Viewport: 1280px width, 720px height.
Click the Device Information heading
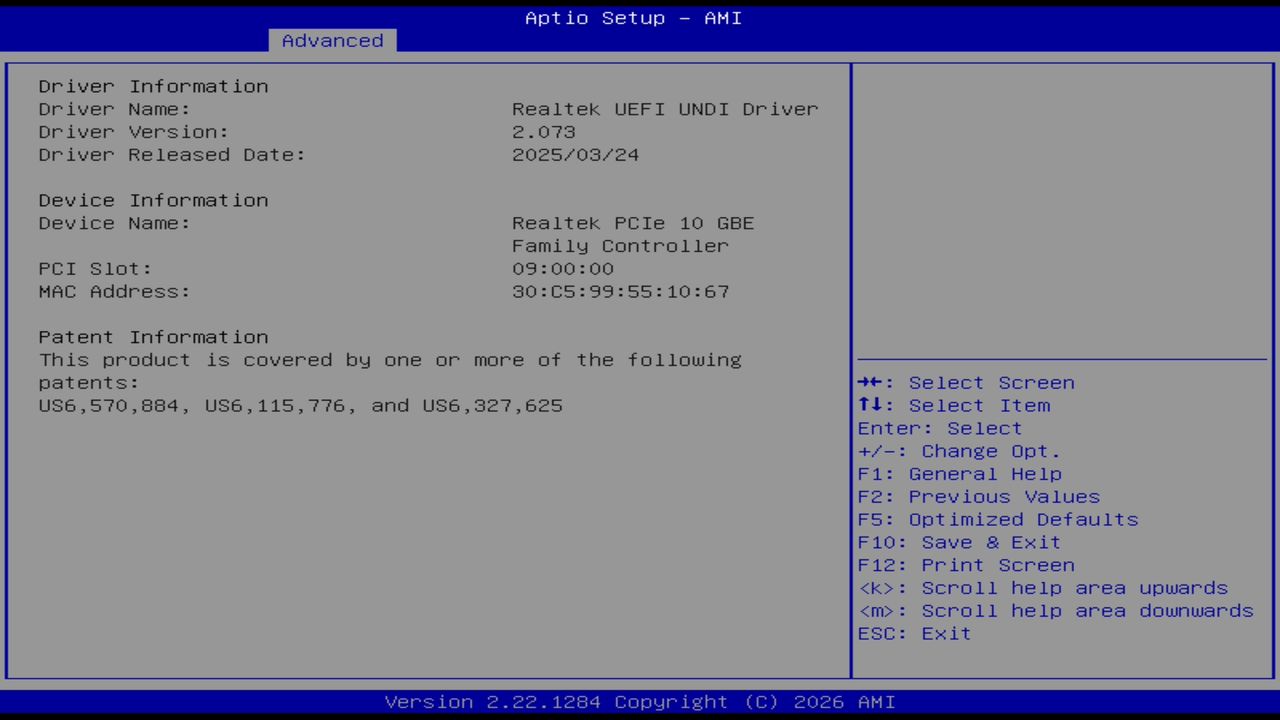coord(154,200)
